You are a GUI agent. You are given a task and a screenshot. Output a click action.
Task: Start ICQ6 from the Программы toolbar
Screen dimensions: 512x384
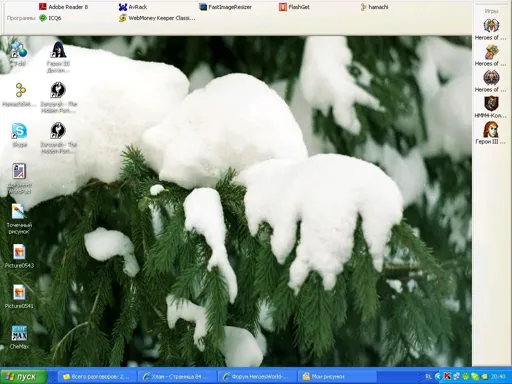tap(50, 18)
